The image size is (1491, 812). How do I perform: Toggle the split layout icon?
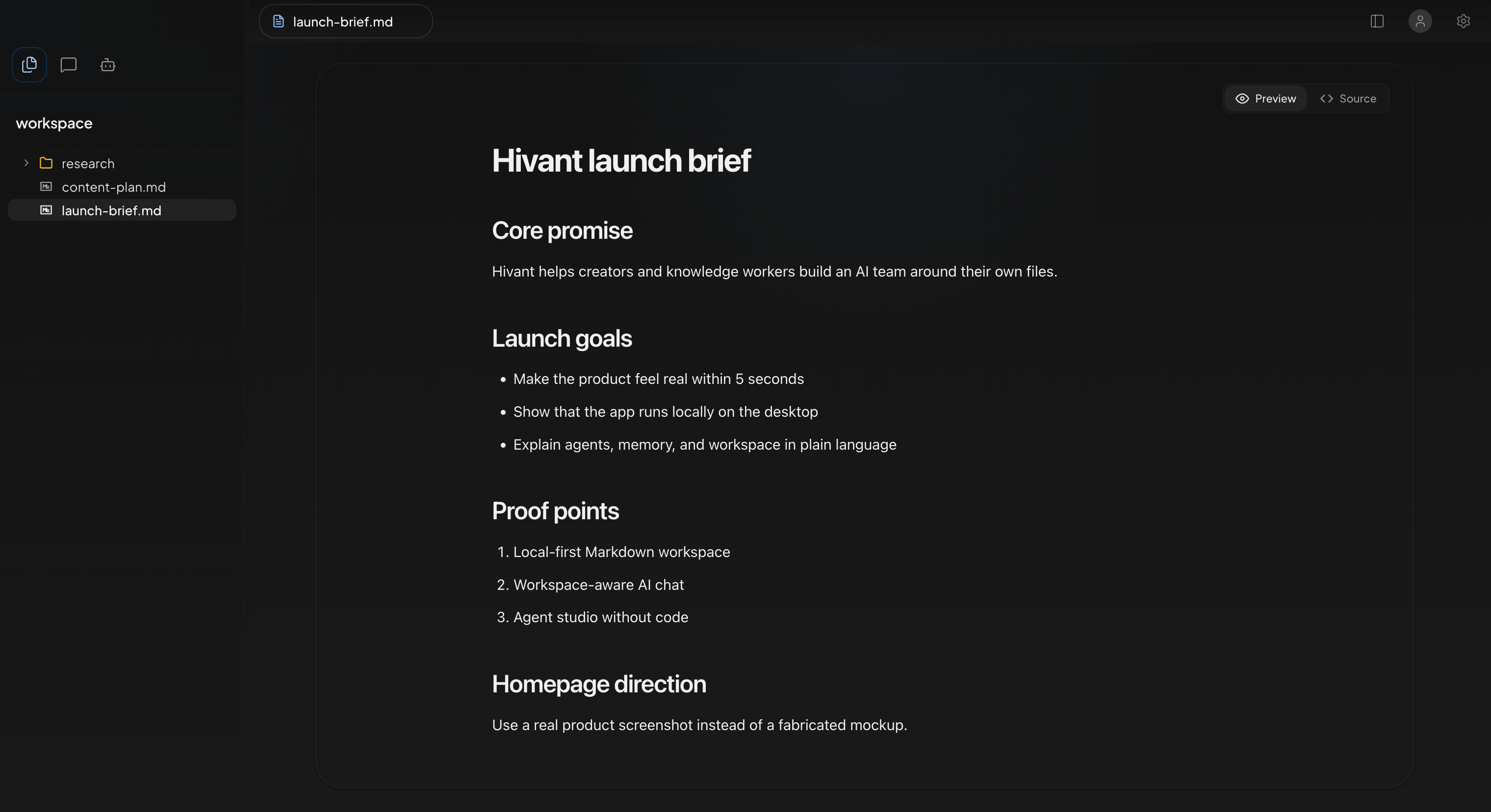[1377, 22]
